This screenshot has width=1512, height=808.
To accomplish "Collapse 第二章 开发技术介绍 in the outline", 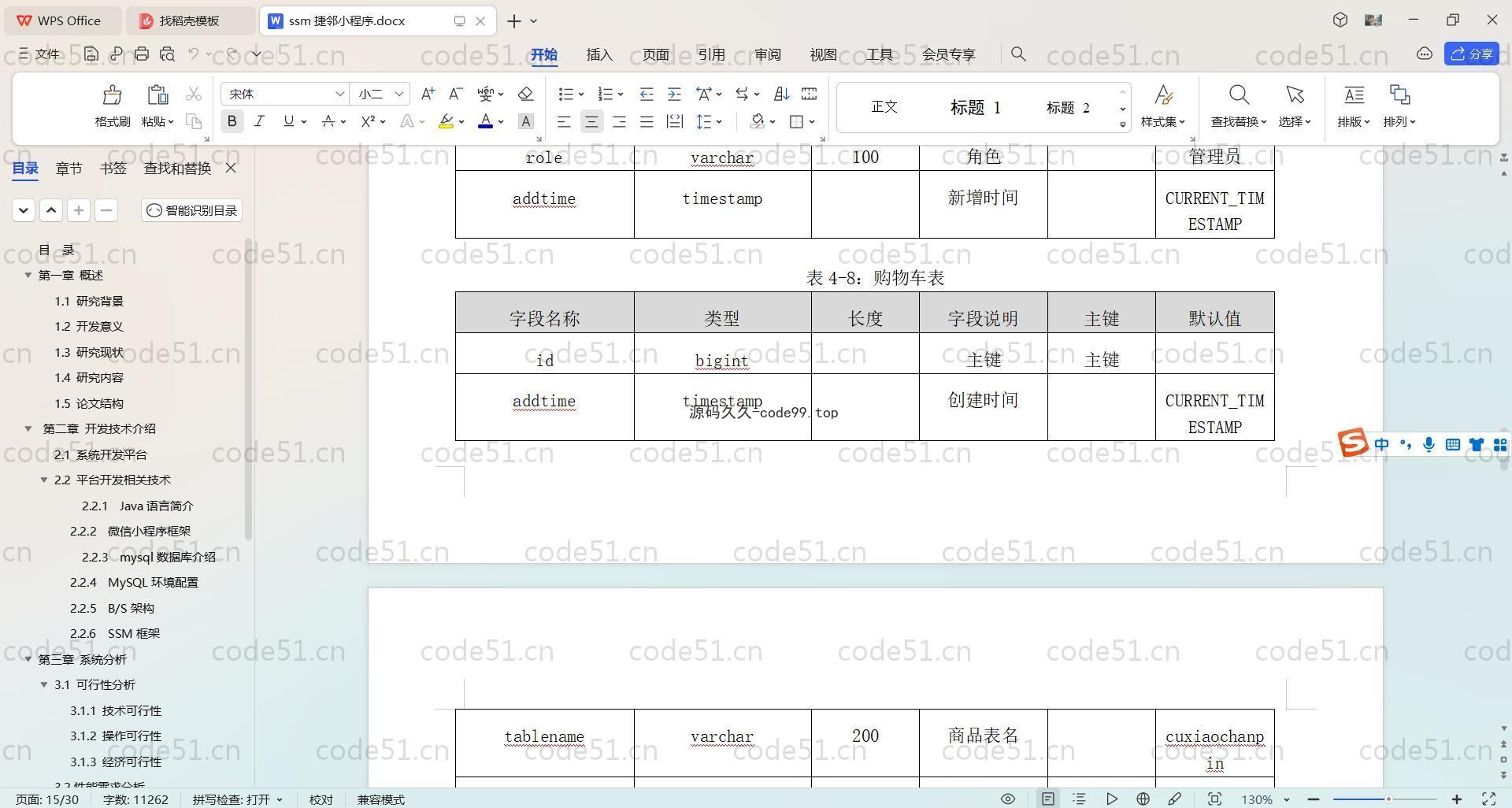I will point(28,428).
